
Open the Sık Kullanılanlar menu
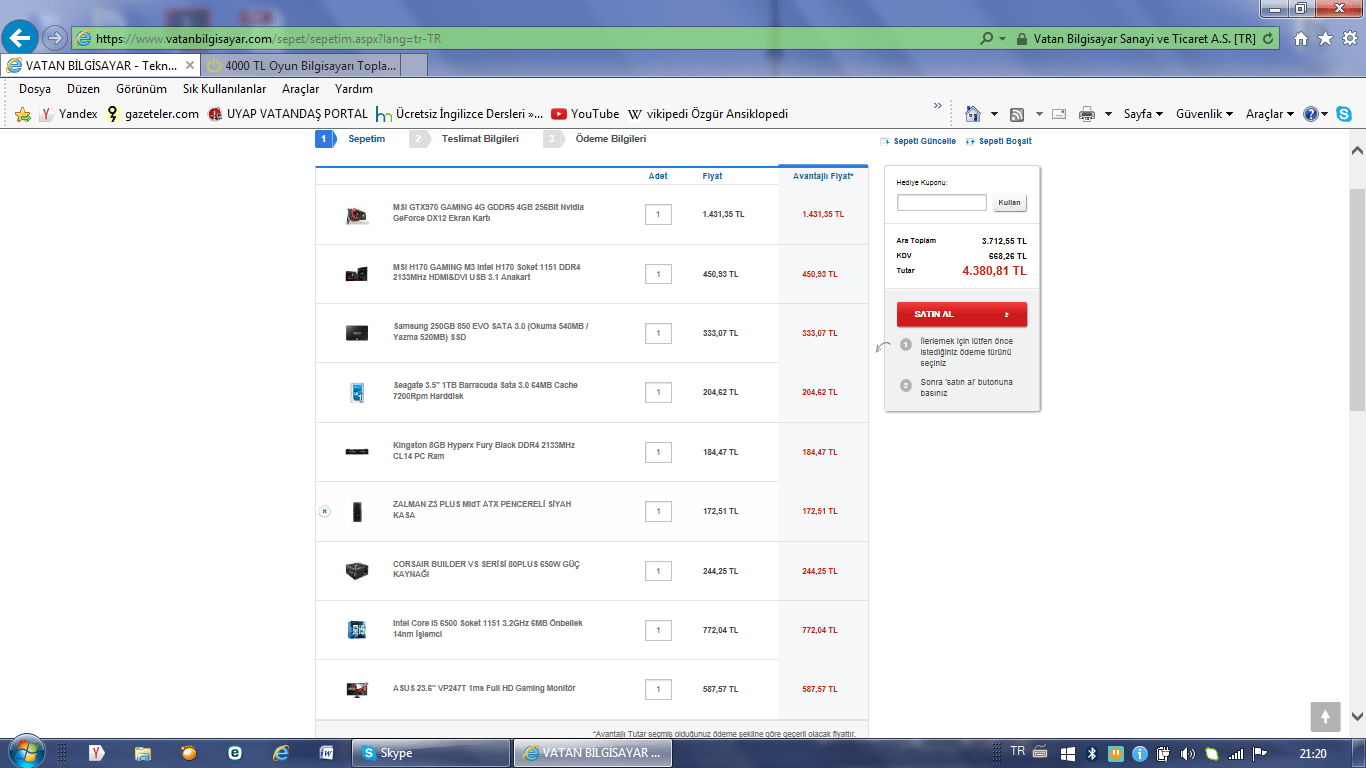click(224, 89)
